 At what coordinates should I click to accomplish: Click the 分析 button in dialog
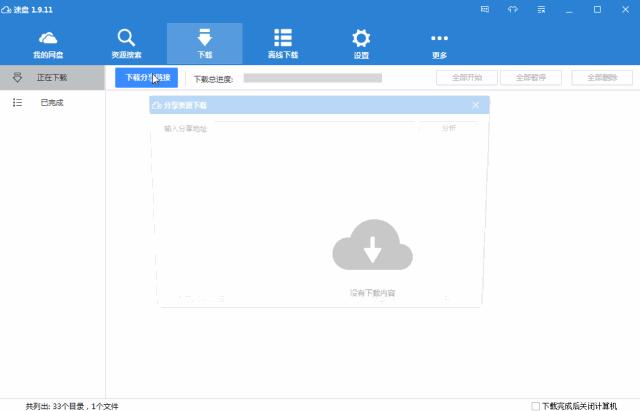point(449,129)
